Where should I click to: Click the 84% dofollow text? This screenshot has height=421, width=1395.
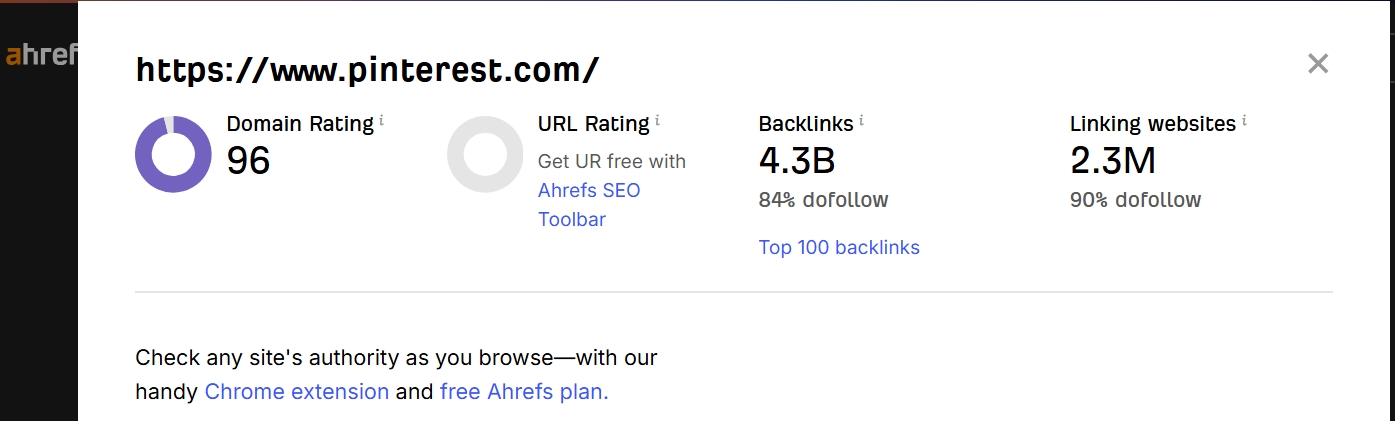pyautogui.click(x=823, y=200)
